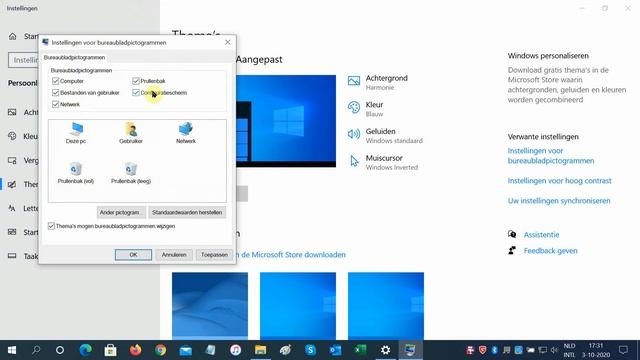640x360 pixels.
Task: Toggle the Prullenbak checkbox
Action: [x=136, y=81]
